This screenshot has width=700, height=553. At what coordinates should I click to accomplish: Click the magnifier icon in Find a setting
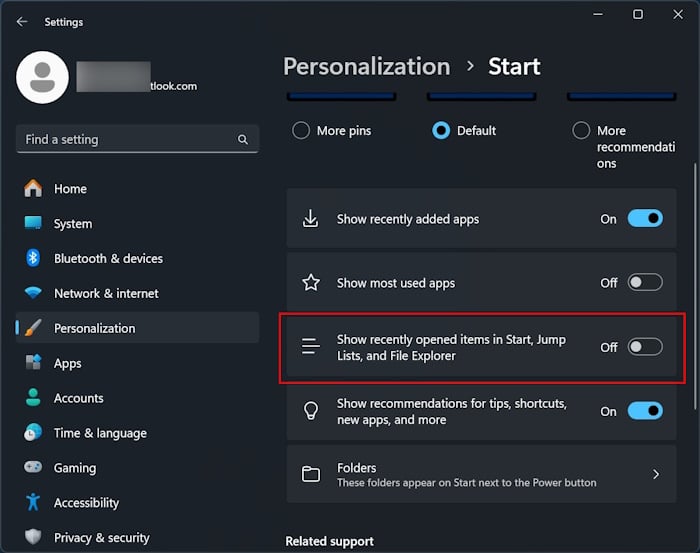tap(242, 140)
